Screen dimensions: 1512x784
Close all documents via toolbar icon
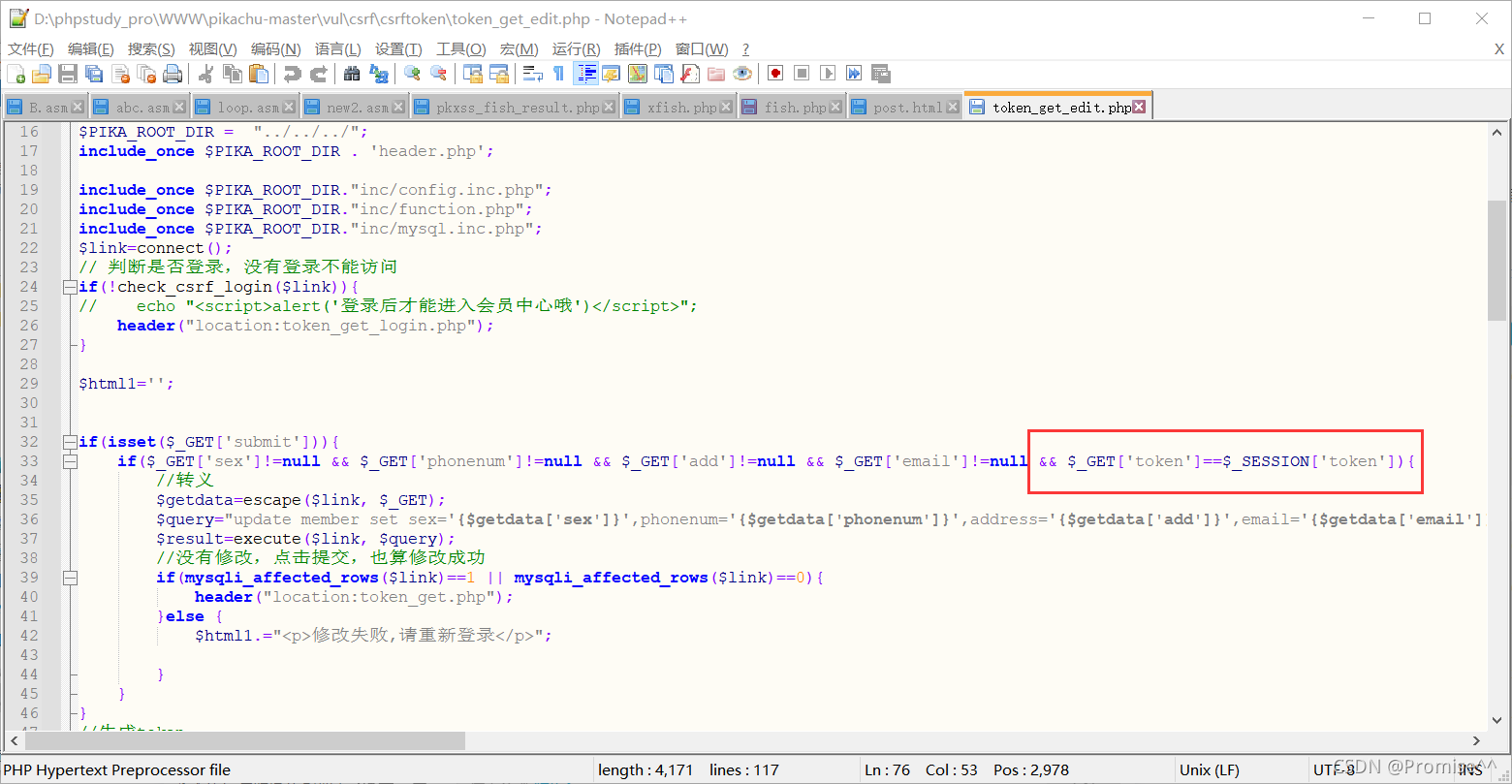[x=146, y=74]
